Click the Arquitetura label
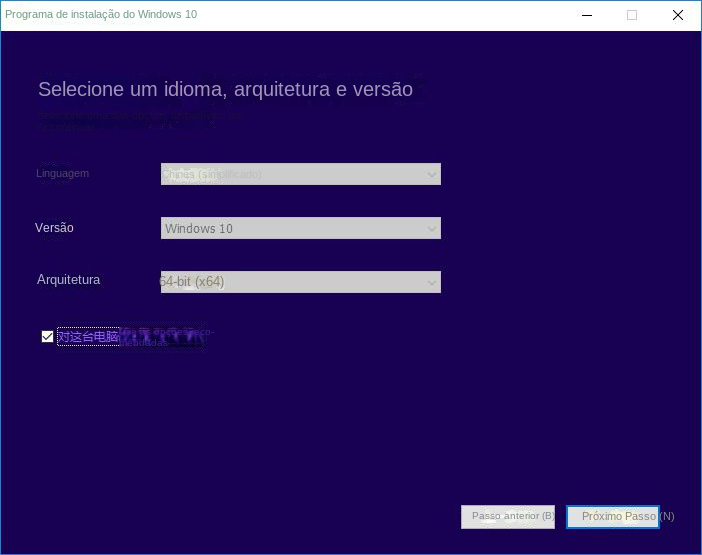 click(x=68, y=280)
